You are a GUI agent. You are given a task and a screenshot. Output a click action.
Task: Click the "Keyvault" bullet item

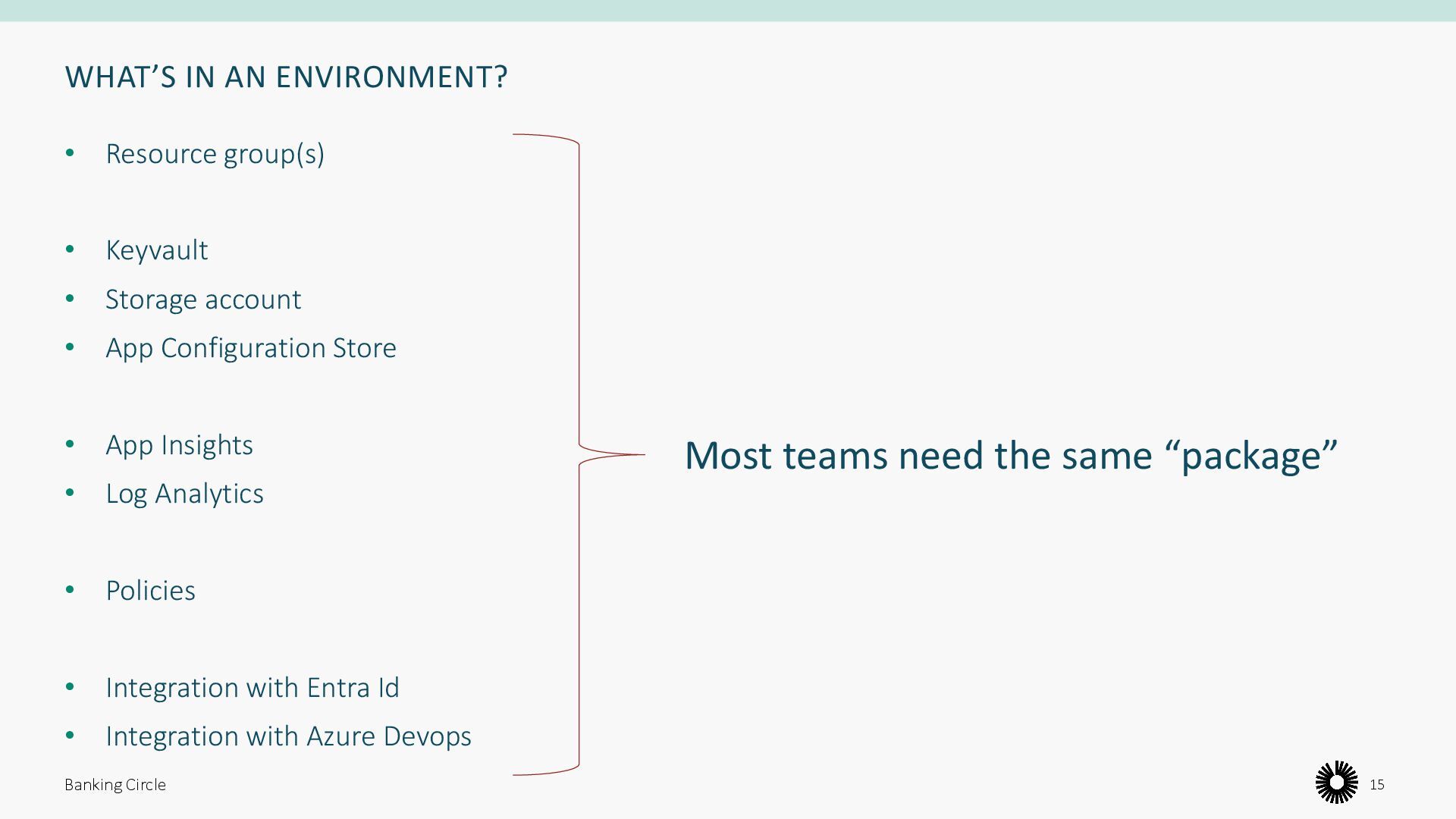coord(156,250)
